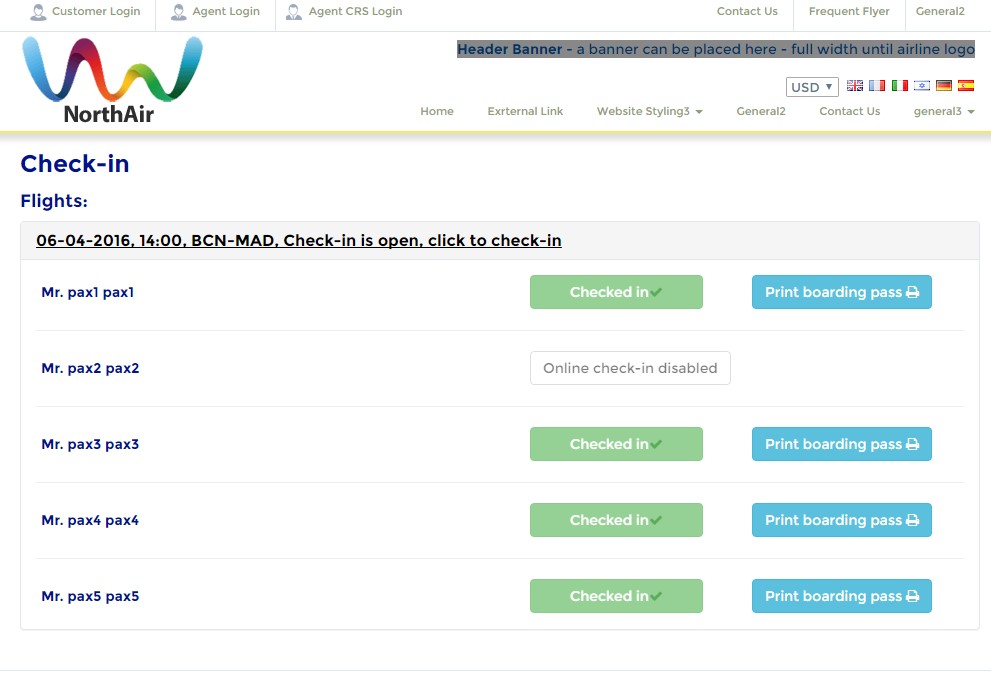The width and height of the screenshot is (991, 678).
Task: Open Contact Us in the main navigation bar
Action: [849, 111]
